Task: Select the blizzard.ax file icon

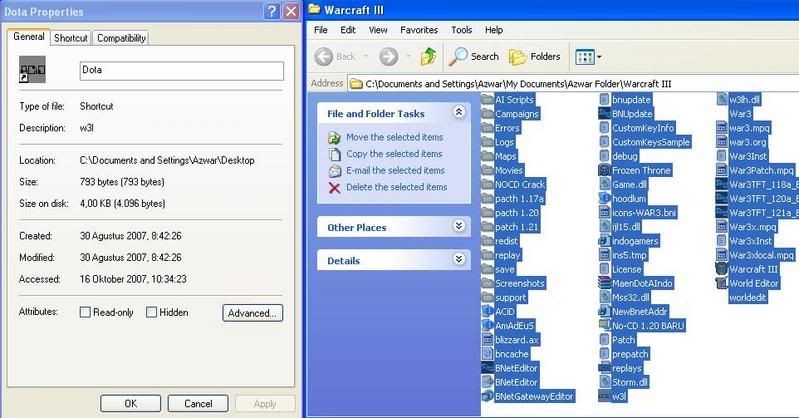Action: point(488,339)
